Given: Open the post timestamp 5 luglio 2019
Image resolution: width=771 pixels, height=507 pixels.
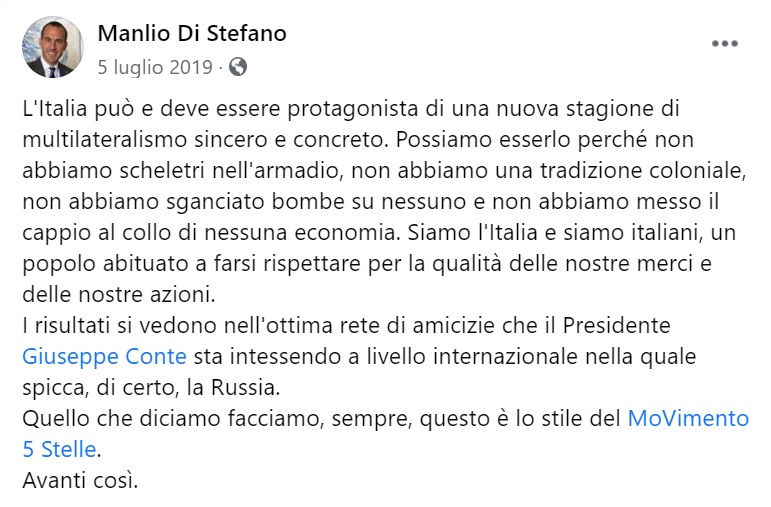Looking at the screenshot, I should click(x=155, y=67).
